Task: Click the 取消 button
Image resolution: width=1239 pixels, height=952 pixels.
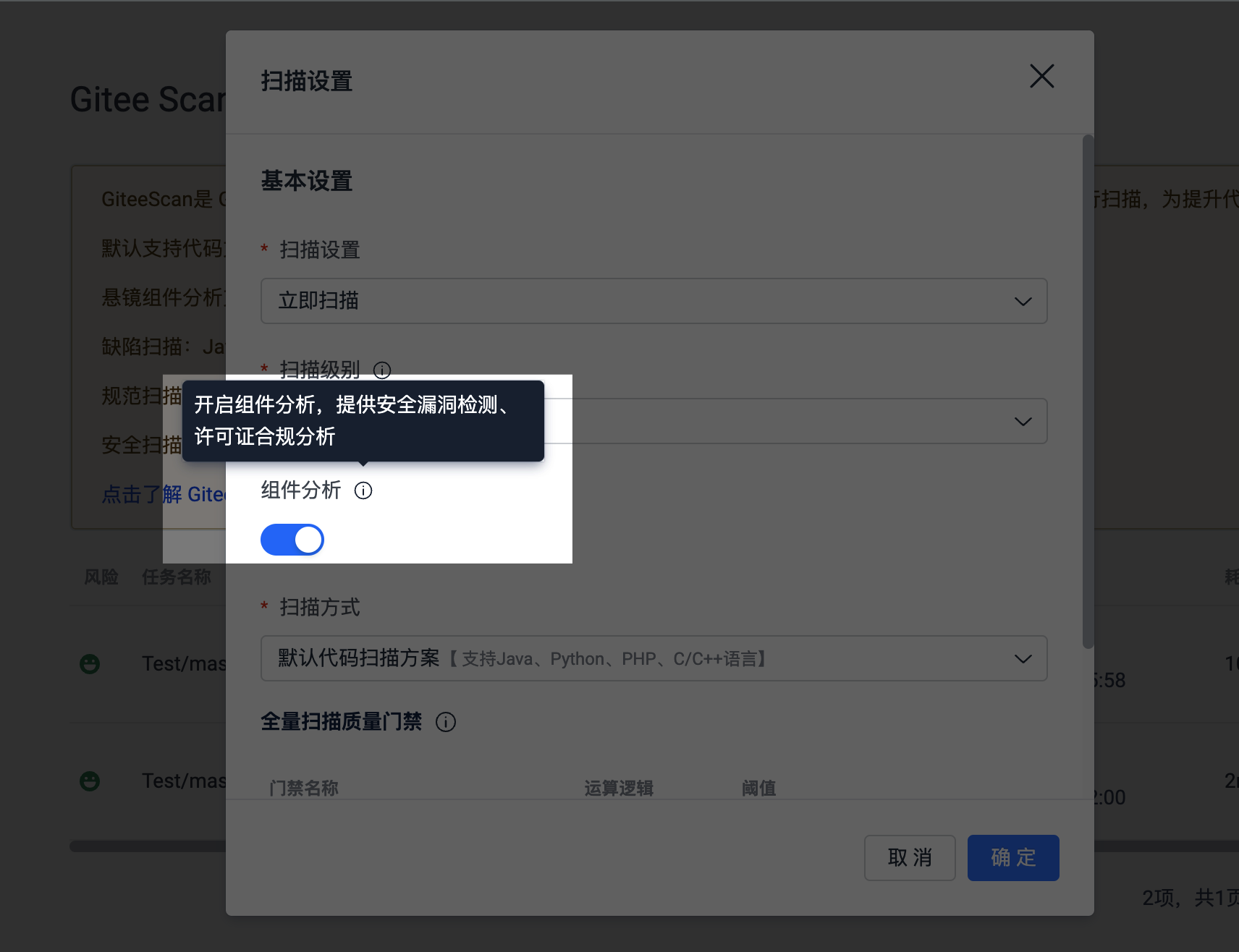Action: (910, 857)
